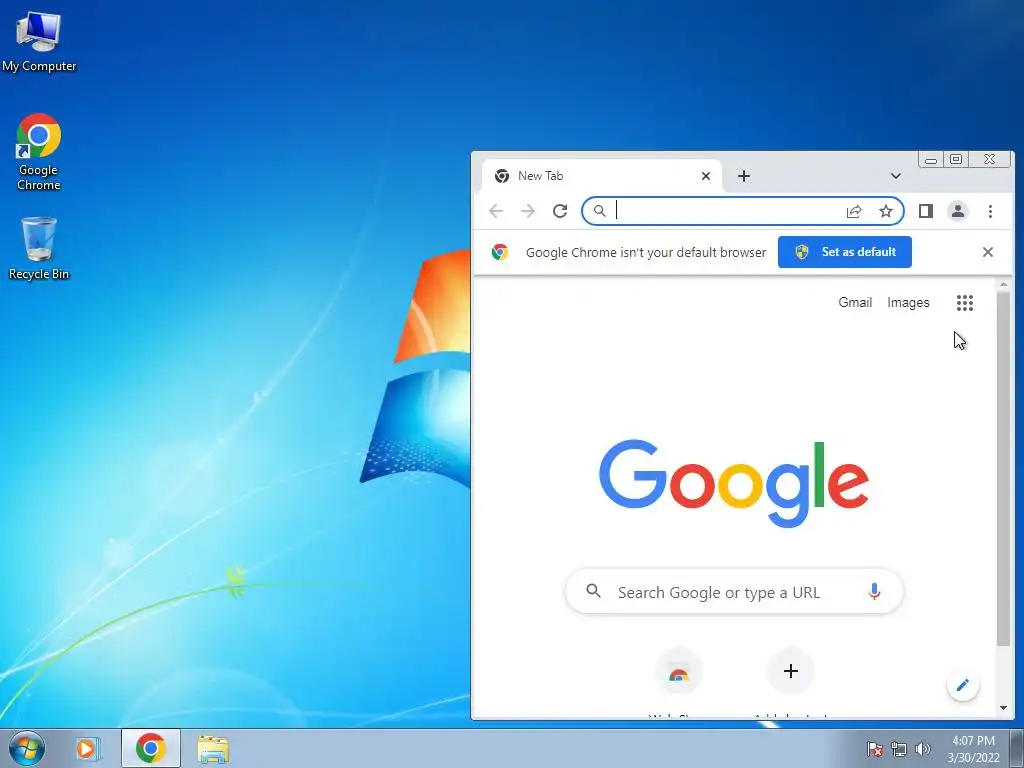Open the Recycle Bin desktop icon
Image resolution: width=1024 pixels, height=768 pixels.
(x=39, y=248)
